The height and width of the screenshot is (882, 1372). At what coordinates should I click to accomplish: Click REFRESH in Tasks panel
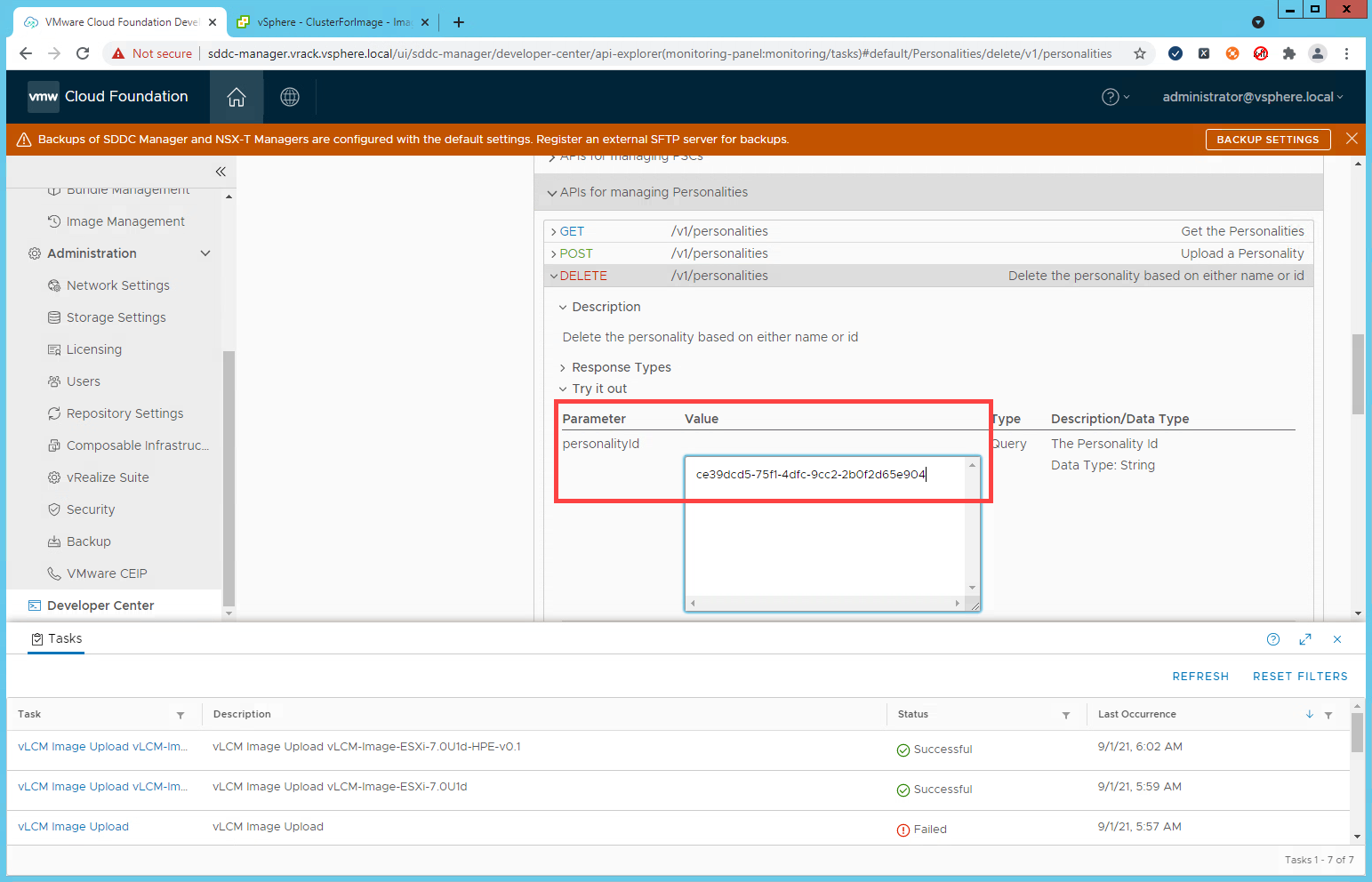[x=1200, y=677]
